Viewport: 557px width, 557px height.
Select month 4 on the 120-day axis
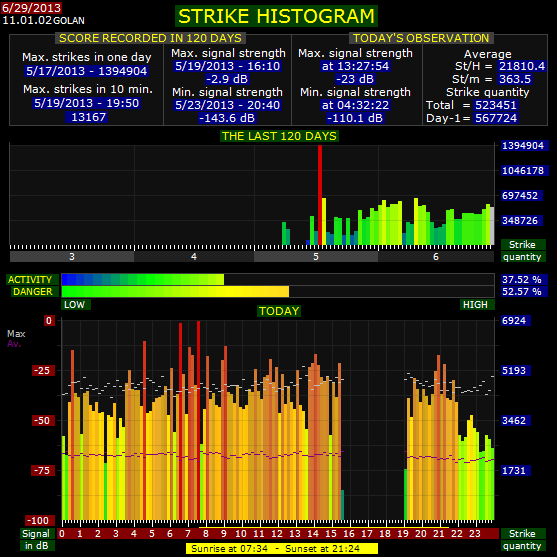click(194, 256)
